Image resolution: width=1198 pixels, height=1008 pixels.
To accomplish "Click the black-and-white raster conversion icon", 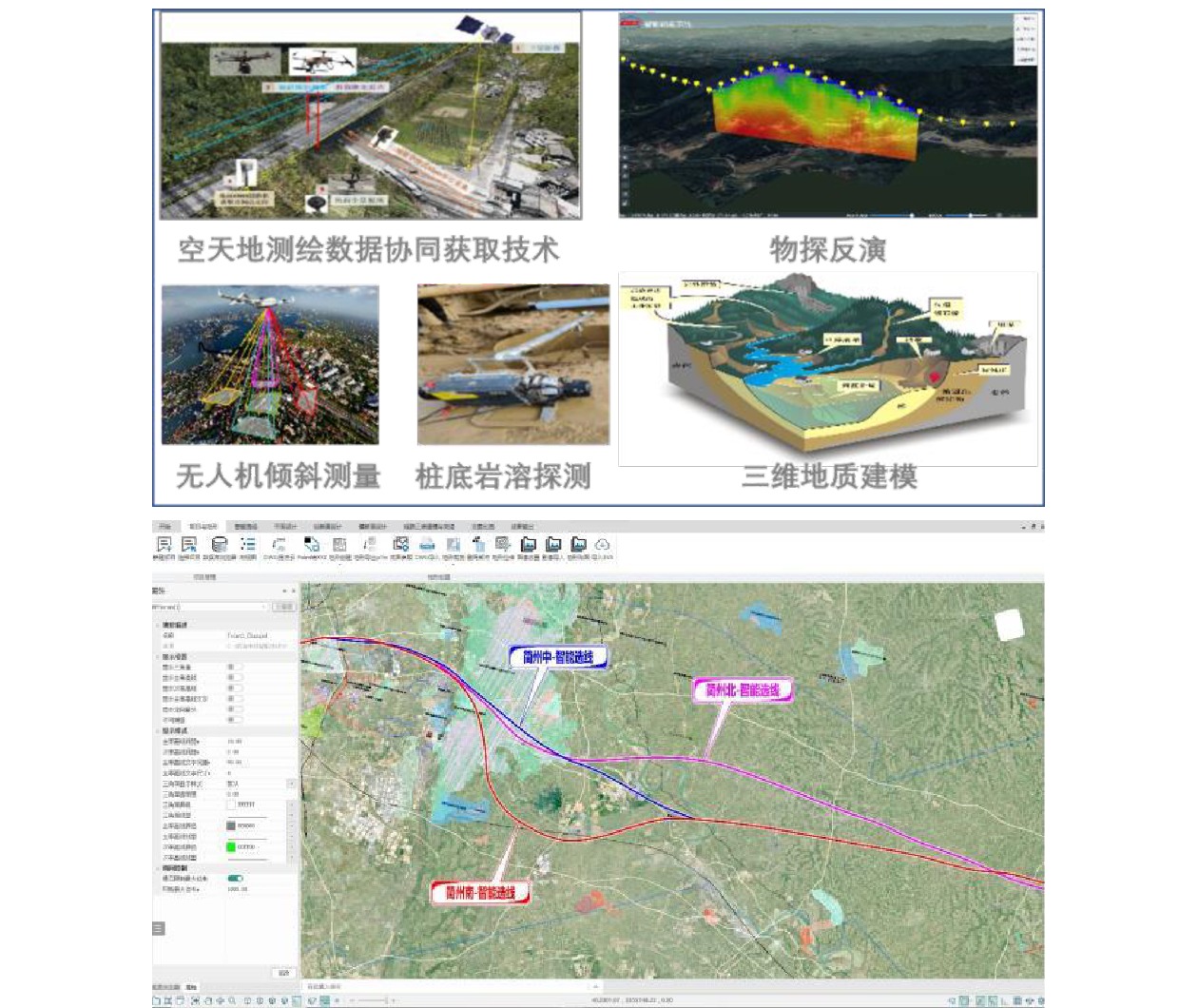I will click(311, 545).
